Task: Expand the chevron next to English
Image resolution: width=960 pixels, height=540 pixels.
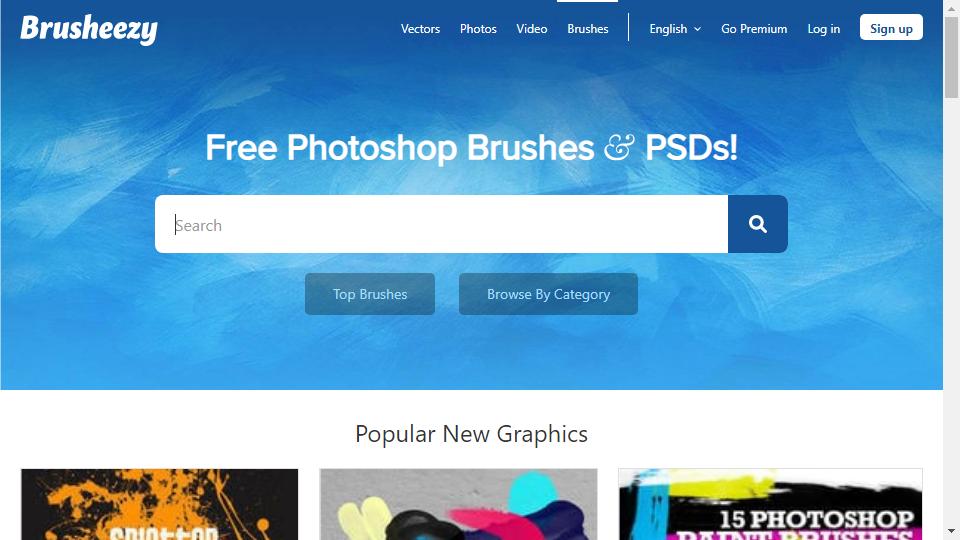Action: [x=697, y=29]
